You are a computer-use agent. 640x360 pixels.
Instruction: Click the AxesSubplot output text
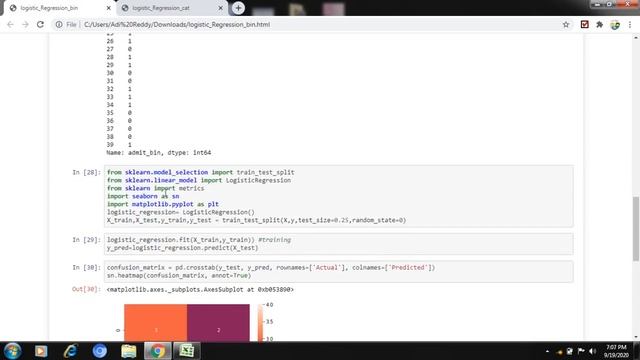point(200,289)
